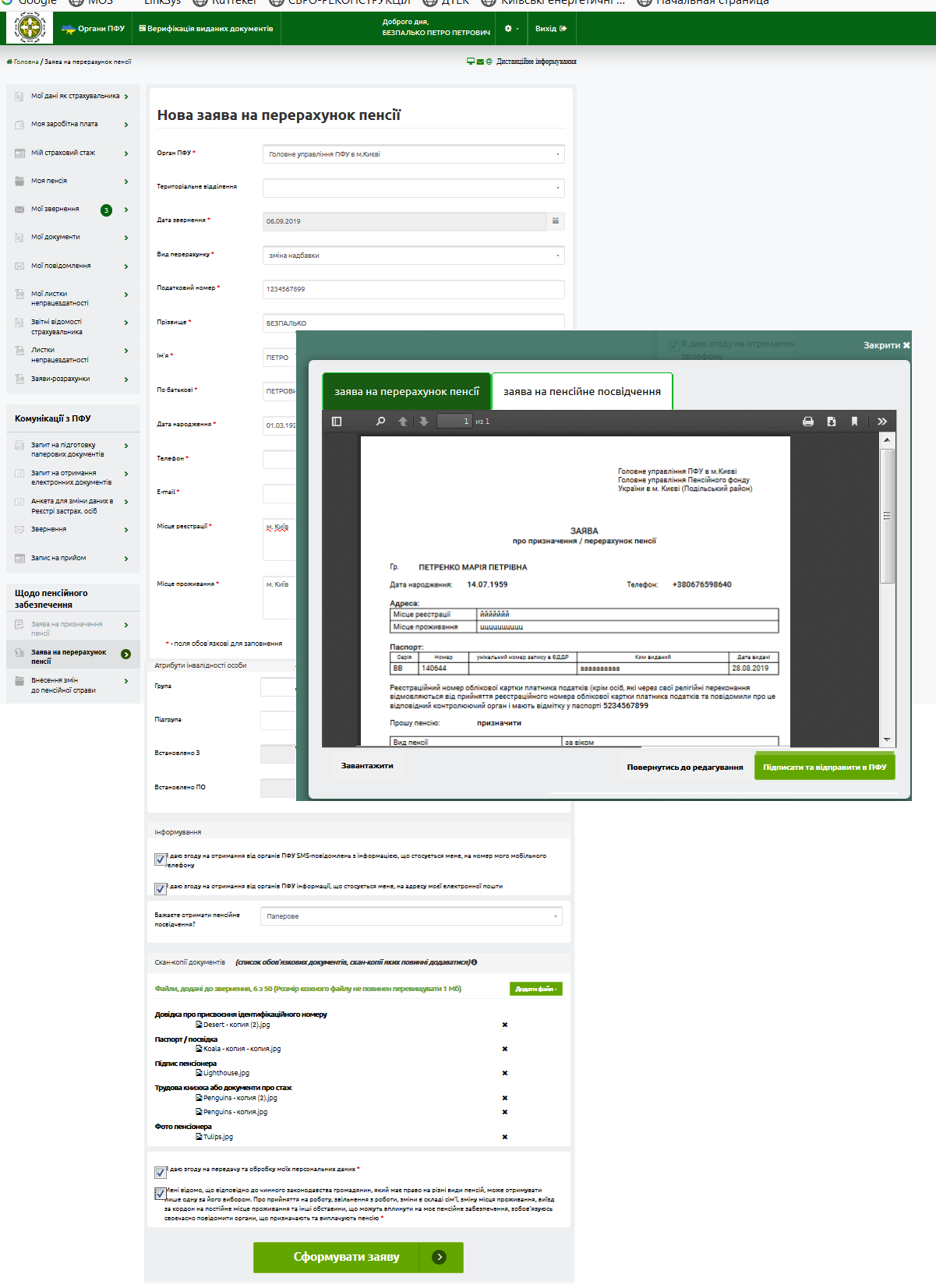936x1288 pixels.
Task: Toggle email information consent checkbox
Action: pyautogui.click(x=160, y=888)
